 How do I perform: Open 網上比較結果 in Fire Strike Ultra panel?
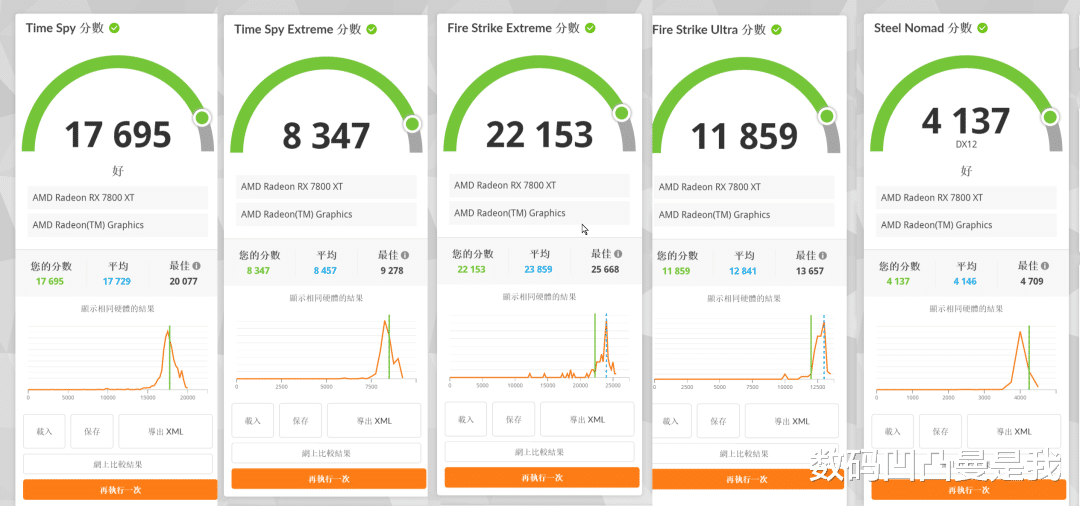point(745,453)
